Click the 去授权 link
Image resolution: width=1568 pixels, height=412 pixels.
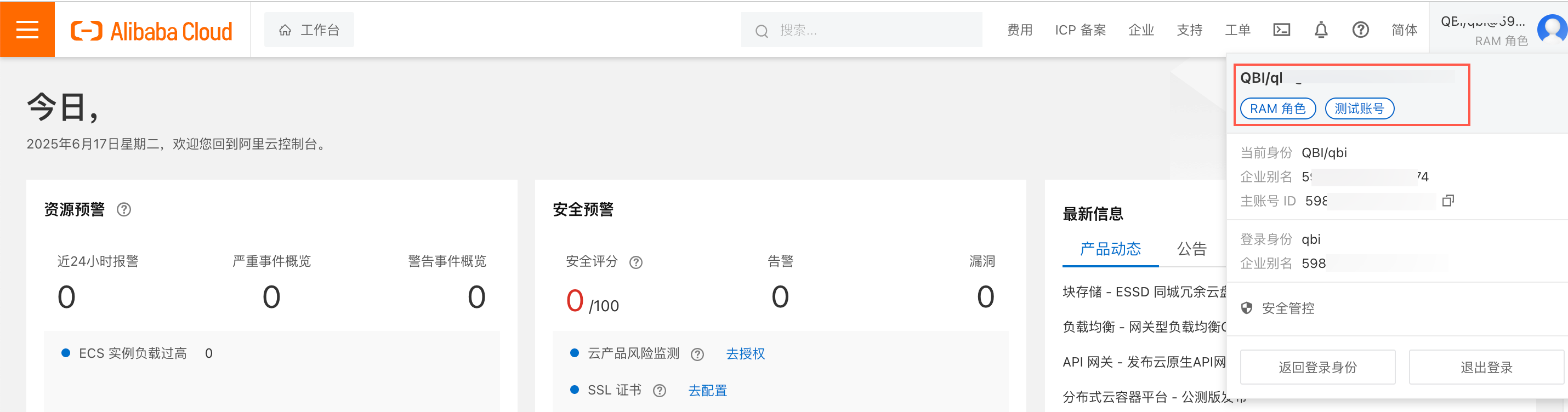[x=745, y=353]
